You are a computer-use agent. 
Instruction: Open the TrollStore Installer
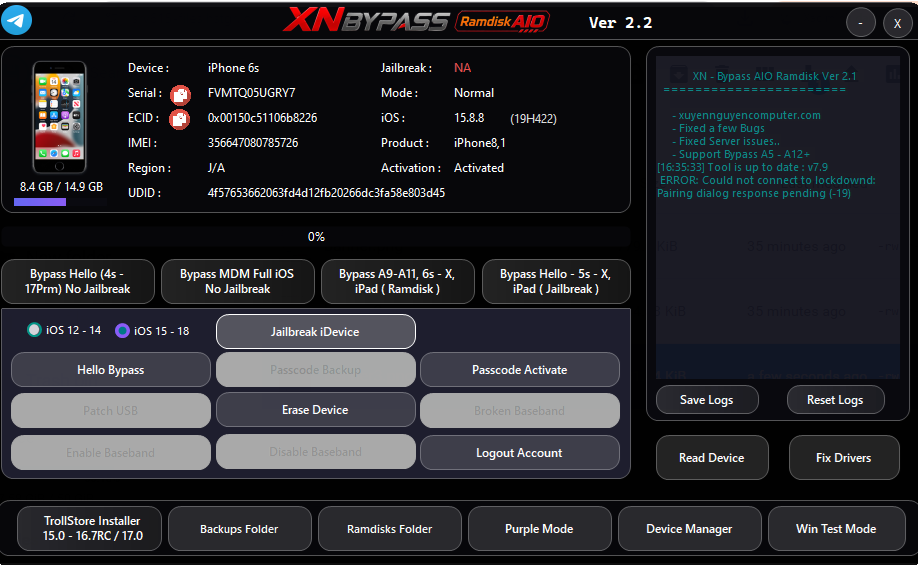click(x=90, y=529)
